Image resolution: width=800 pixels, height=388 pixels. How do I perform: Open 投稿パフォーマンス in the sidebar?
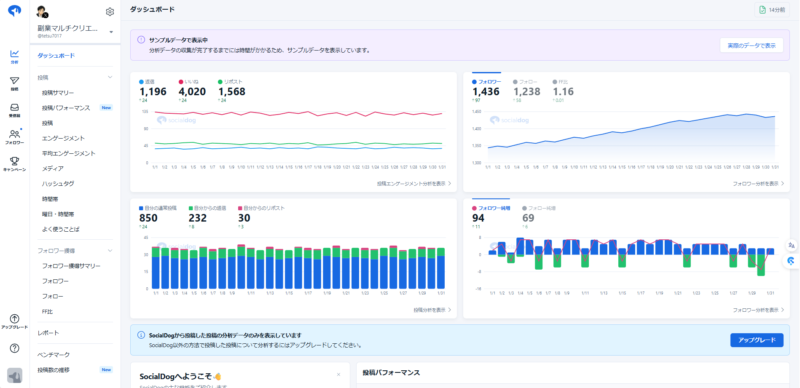point(66,108)
